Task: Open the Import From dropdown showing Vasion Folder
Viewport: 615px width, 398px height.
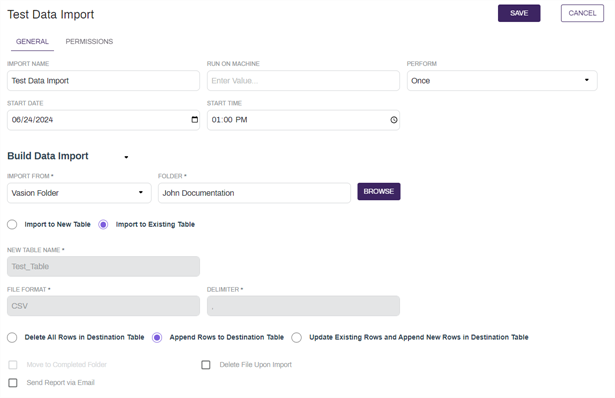Action: coord(79,193)
